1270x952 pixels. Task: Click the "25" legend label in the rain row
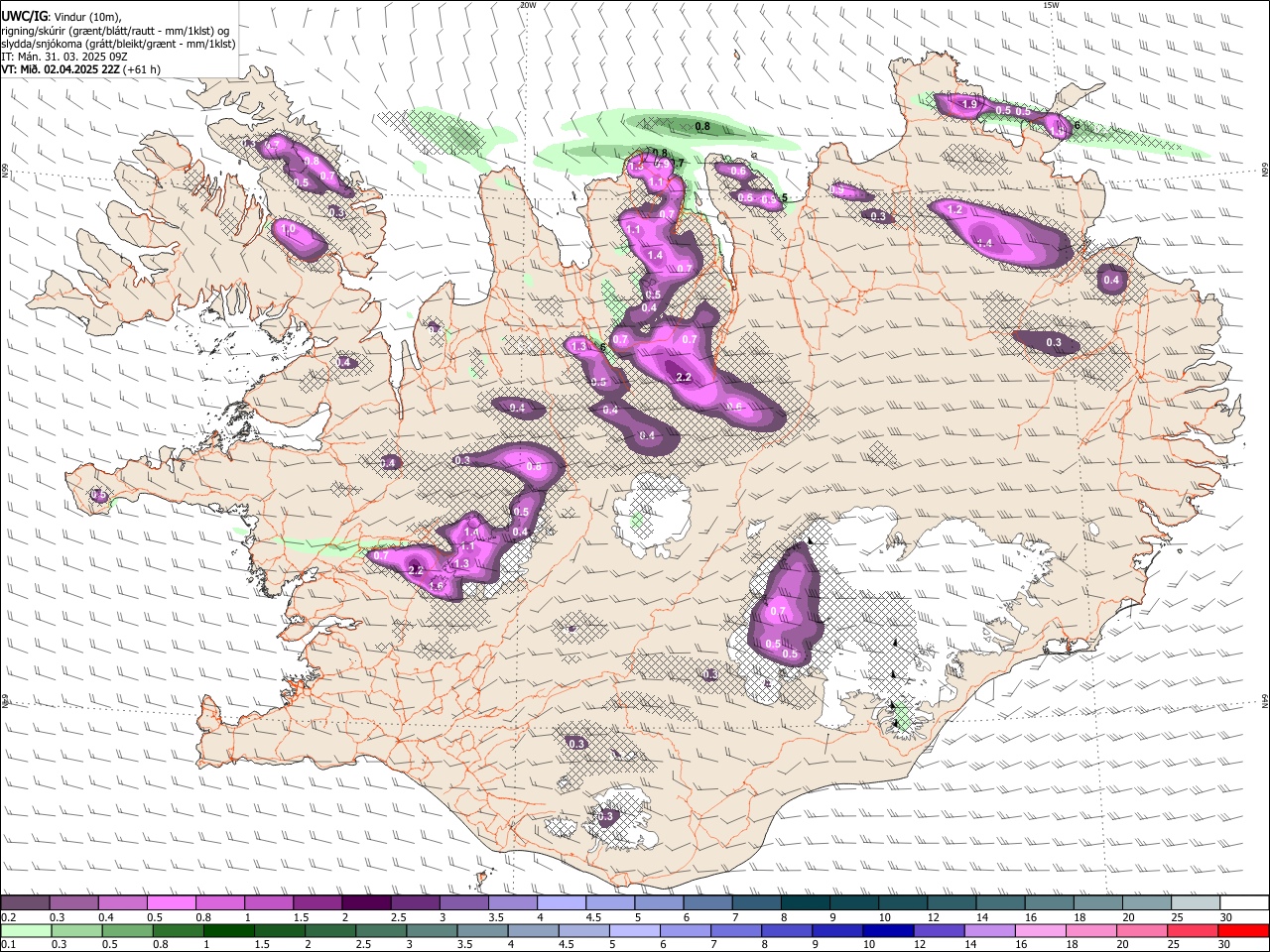(1176, 944)
